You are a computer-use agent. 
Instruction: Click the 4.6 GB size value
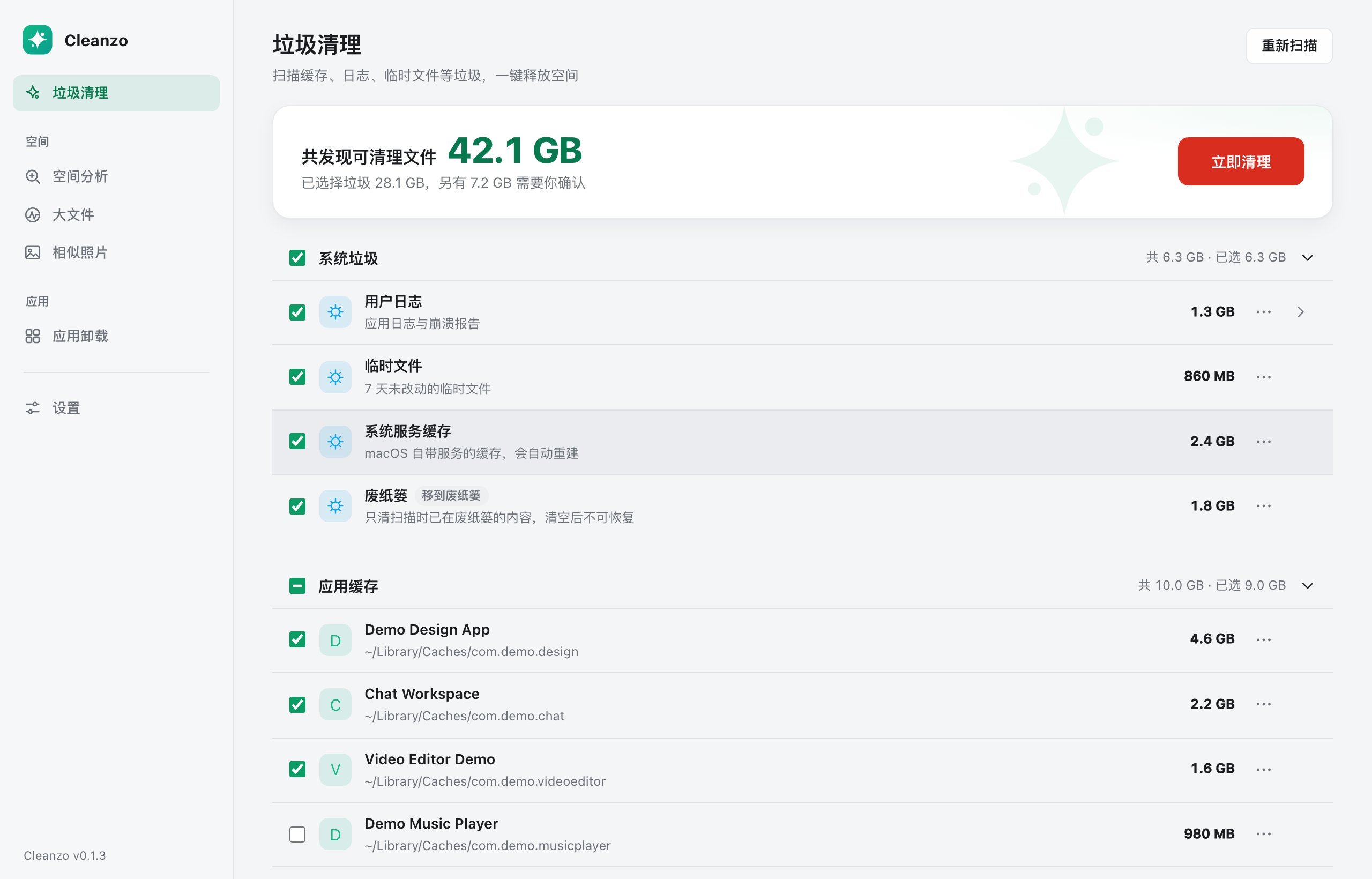point(1212,639)
